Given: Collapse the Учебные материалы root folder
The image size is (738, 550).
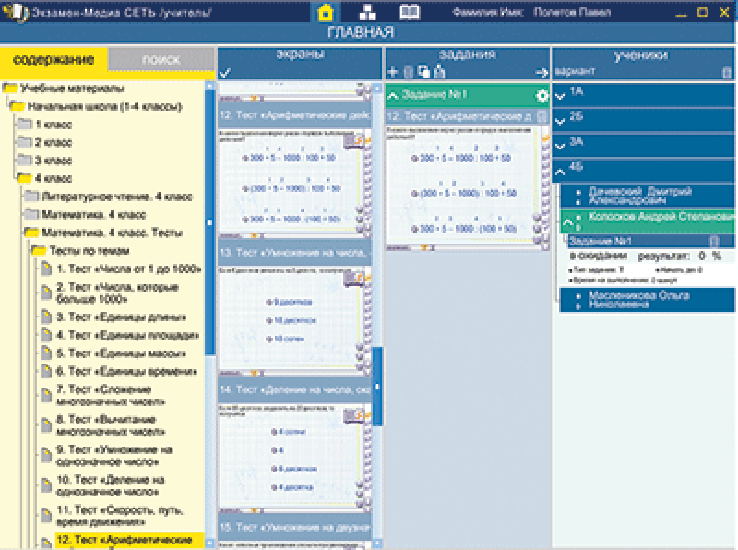Looking at the screenshot, I should pos(10,88).
